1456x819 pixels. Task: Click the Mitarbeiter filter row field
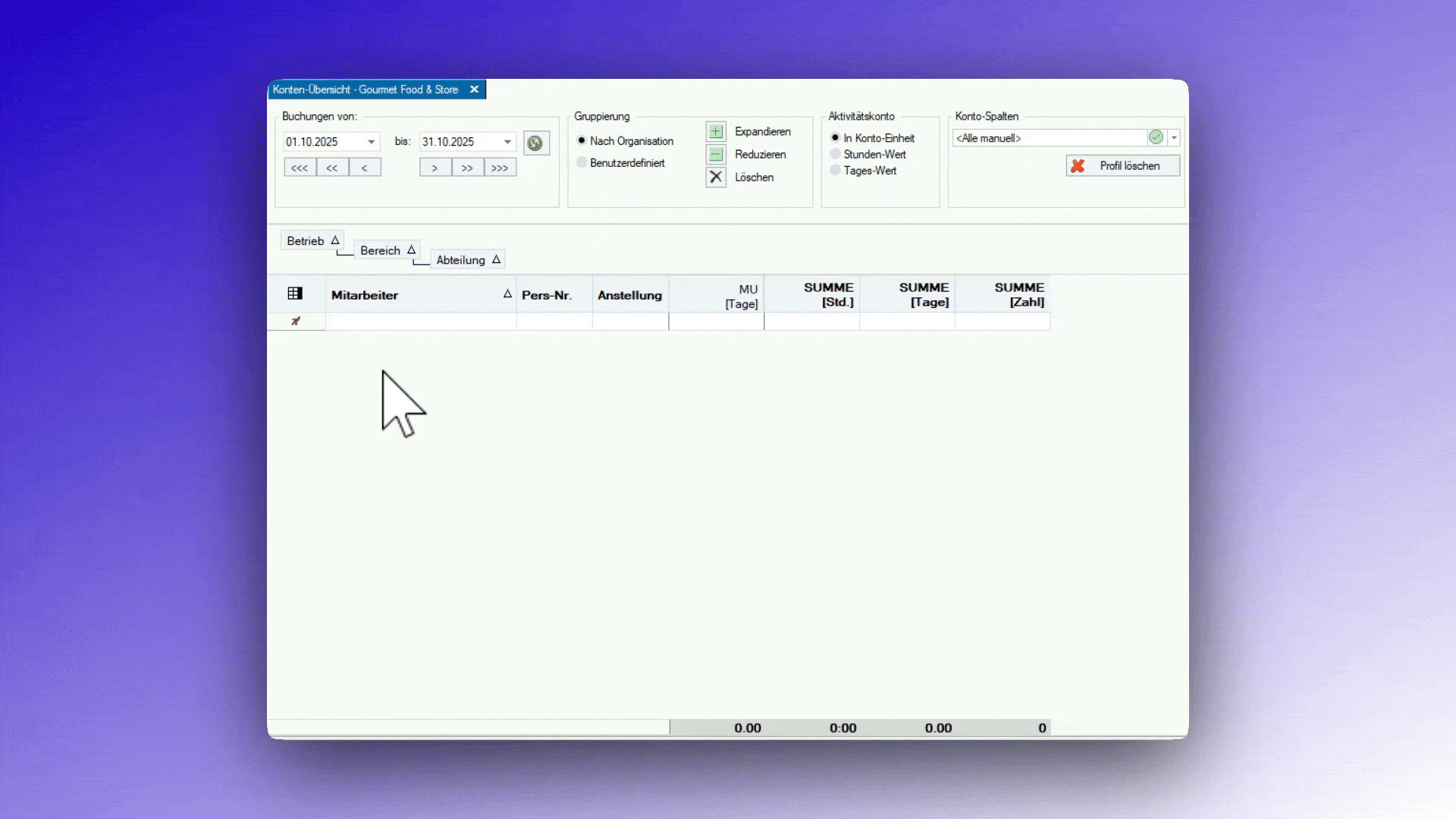pos(420,322)
